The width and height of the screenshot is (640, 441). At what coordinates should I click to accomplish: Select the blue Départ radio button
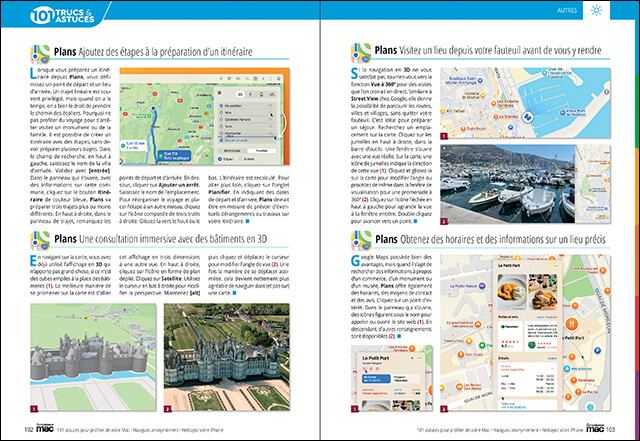(220, 159)
